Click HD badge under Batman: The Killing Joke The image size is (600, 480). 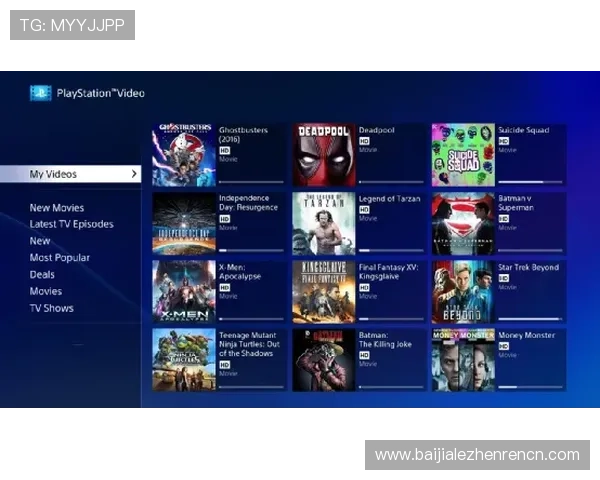tap(364, 356)
